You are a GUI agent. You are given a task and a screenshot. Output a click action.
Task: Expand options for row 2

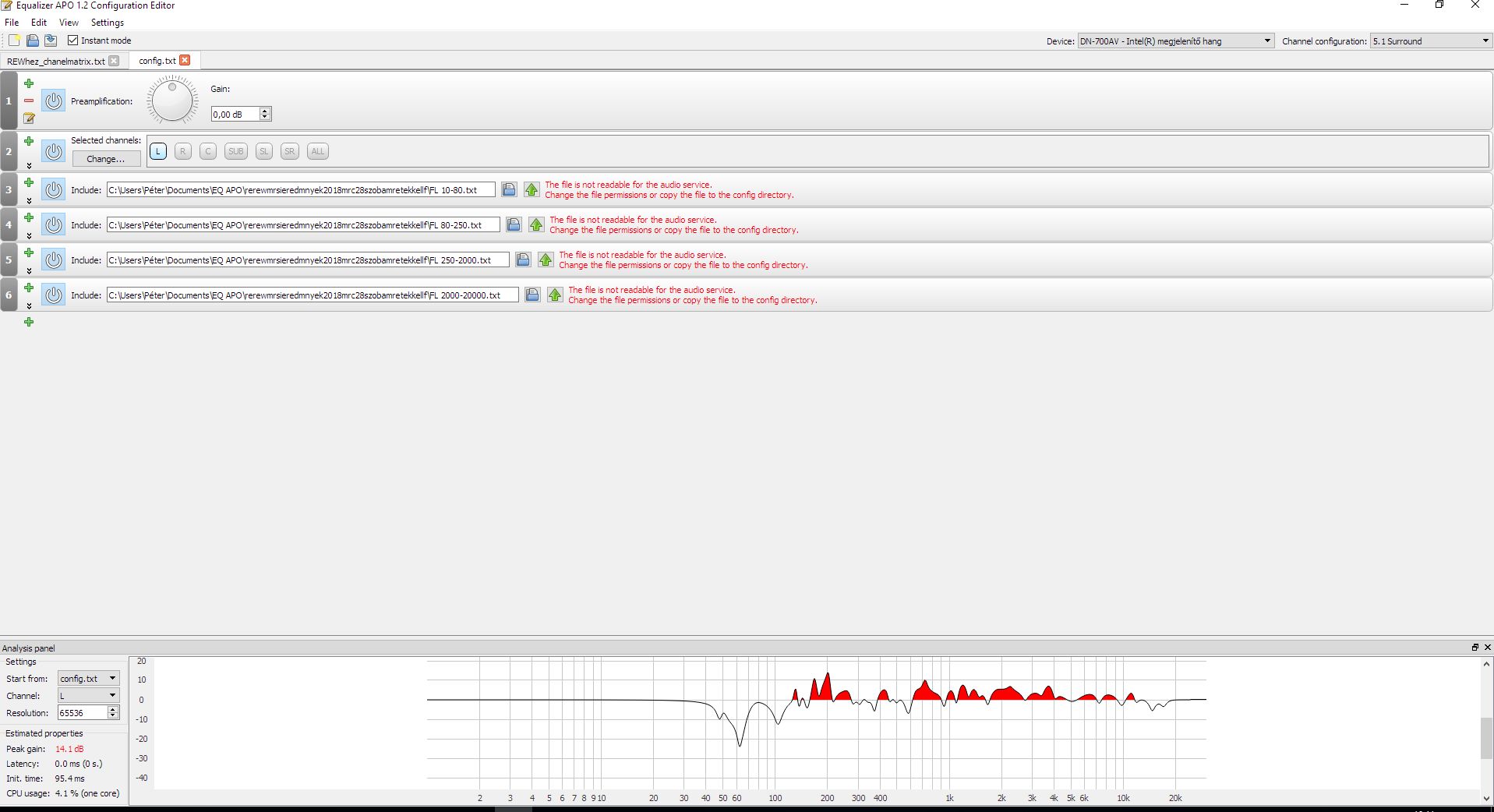click(29, 165)
